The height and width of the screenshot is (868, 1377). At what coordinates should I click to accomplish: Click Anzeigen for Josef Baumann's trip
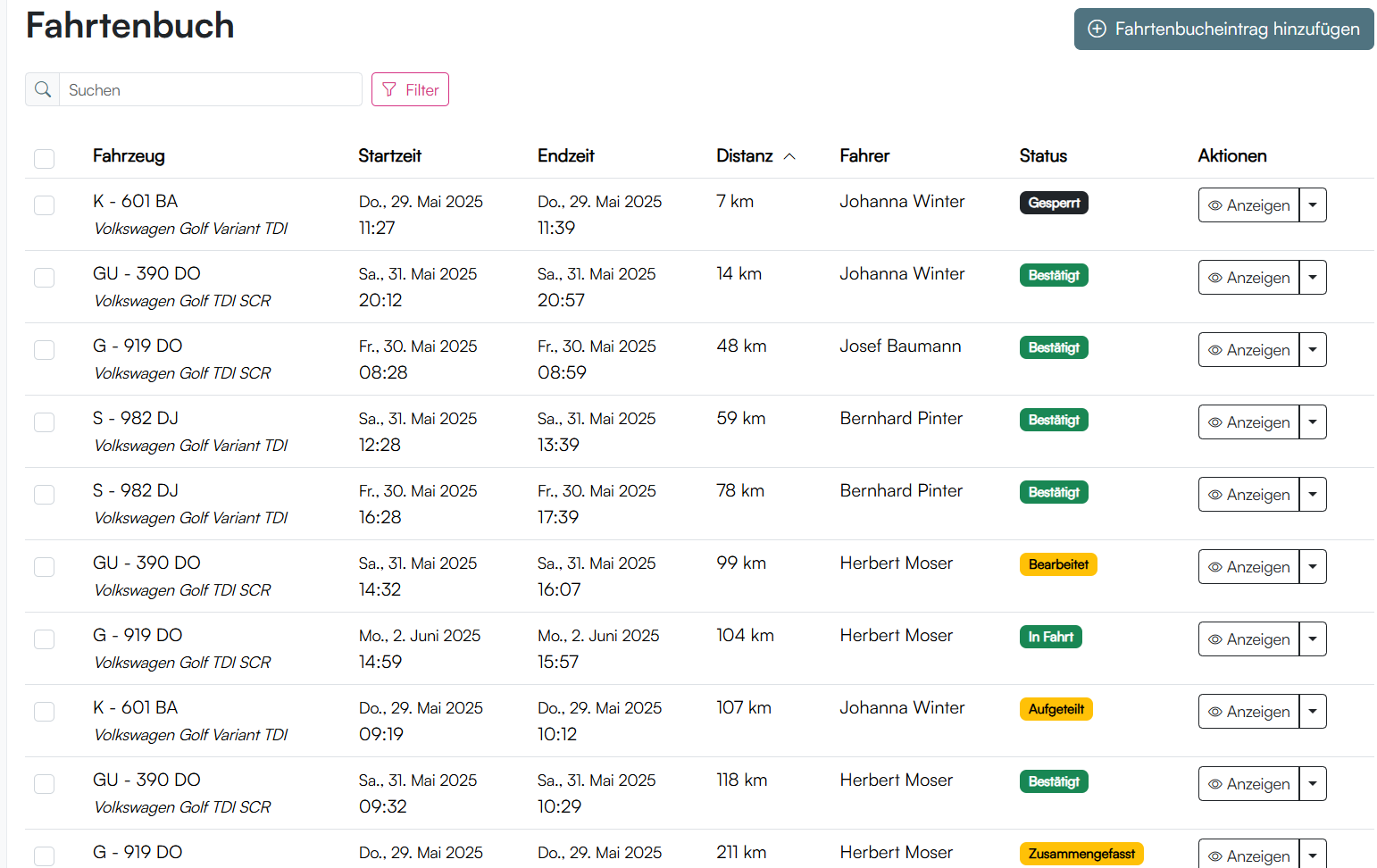(1248, 350)
